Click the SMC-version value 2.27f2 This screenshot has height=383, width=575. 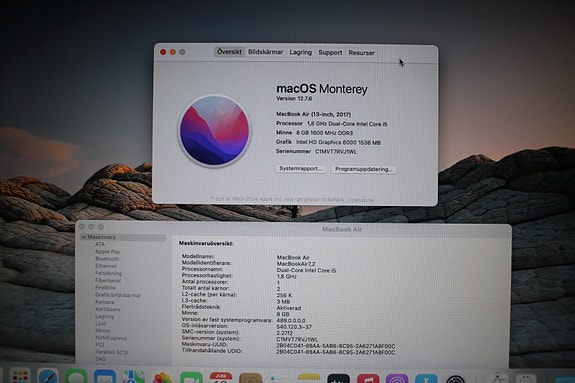click(x=285, y=333)
